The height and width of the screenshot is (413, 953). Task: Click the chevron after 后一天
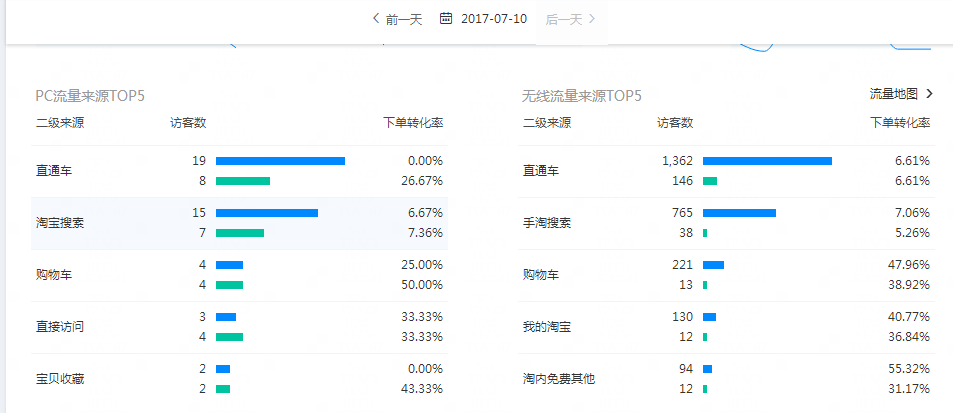click(593, 18)
